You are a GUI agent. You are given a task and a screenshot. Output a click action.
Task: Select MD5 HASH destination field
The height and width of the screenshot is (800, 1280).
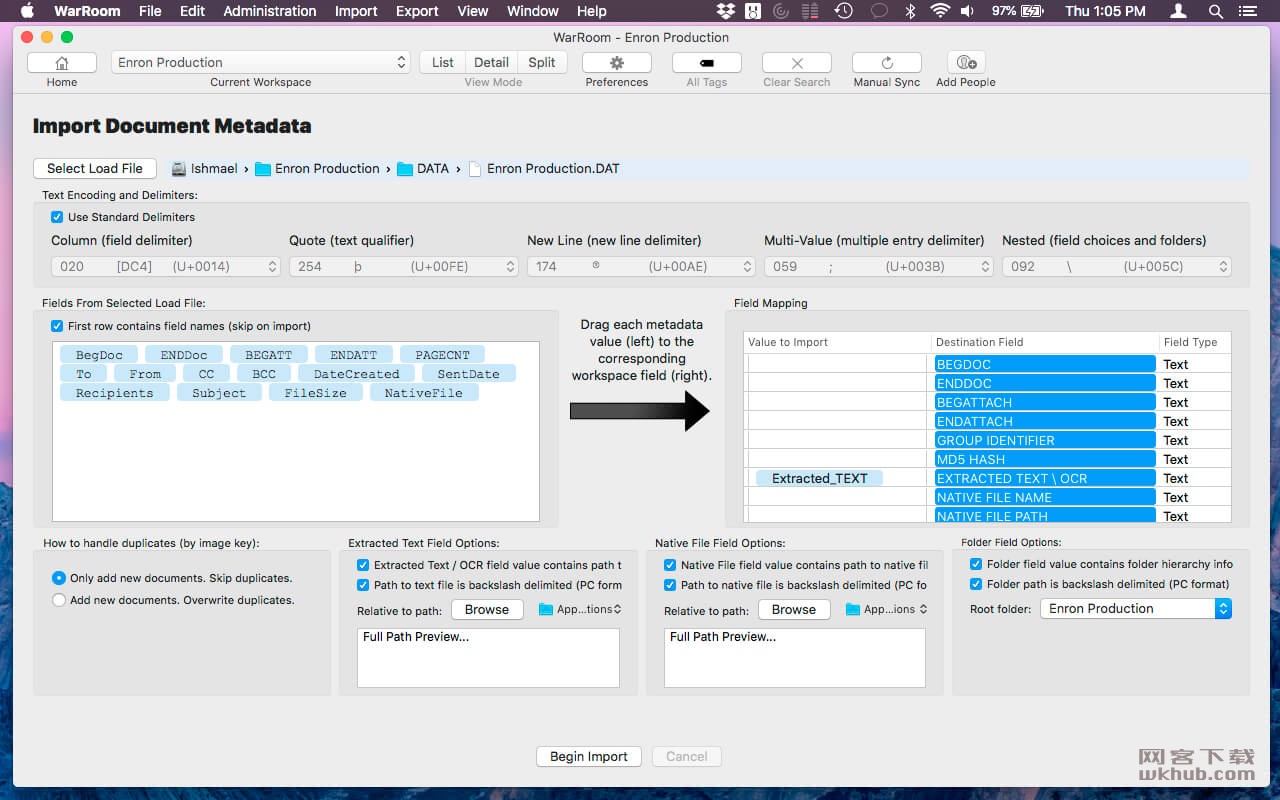coord(1045,459)
